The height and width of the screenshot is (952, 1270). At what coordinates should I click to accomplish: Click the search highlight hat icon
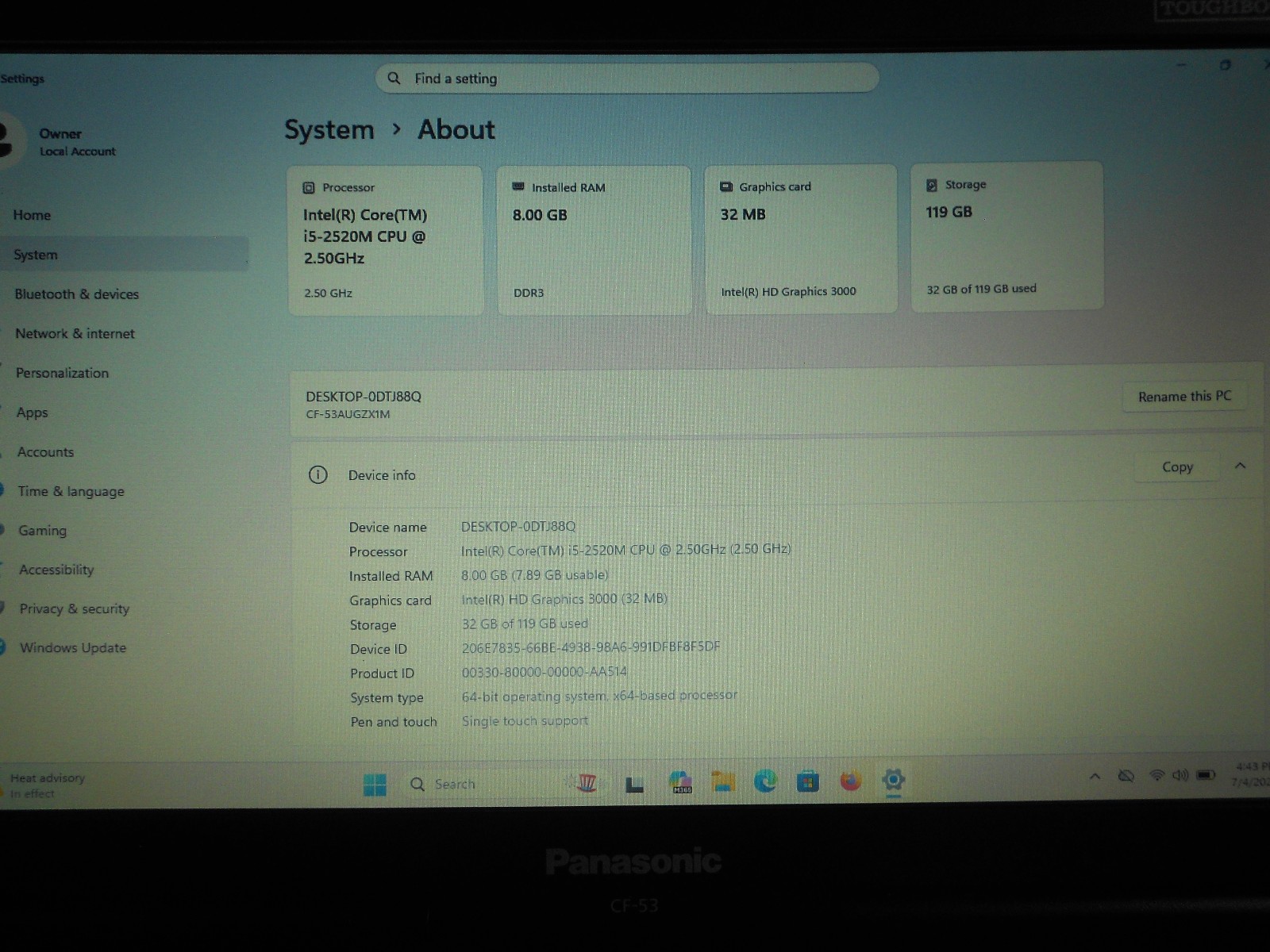(587, 783)
